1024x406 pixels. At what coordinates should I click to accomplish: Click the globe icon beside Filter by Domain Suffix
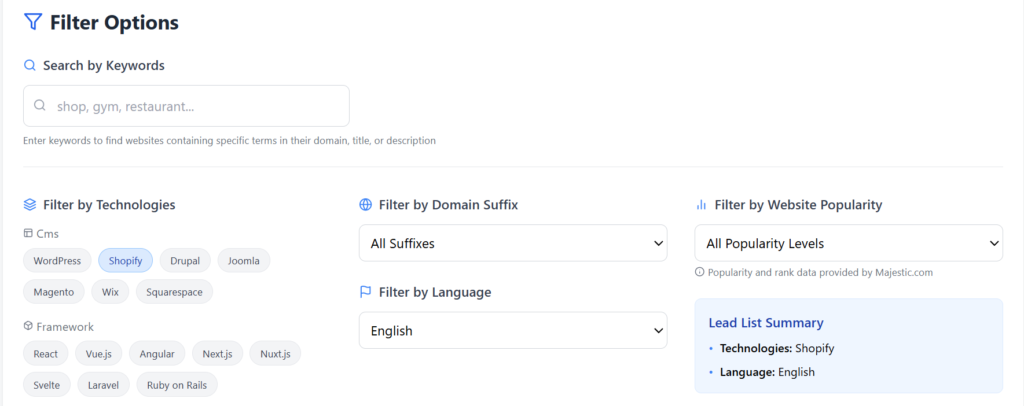365,205
